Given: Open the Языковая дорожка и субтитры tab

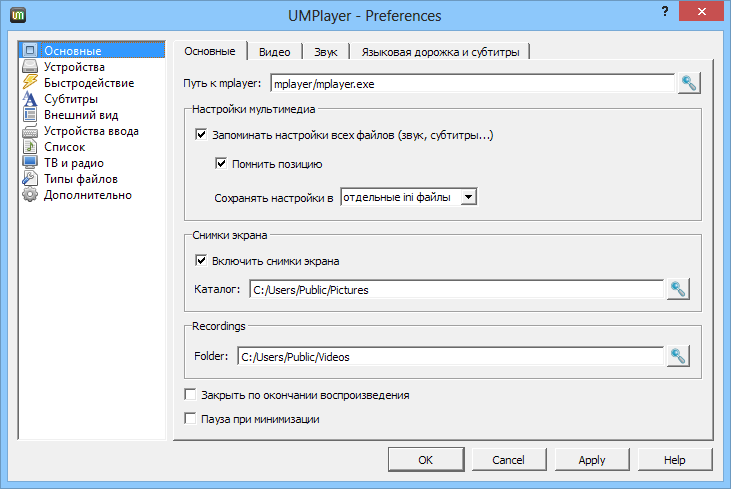Looking at the screenshot, I should 440,52.
